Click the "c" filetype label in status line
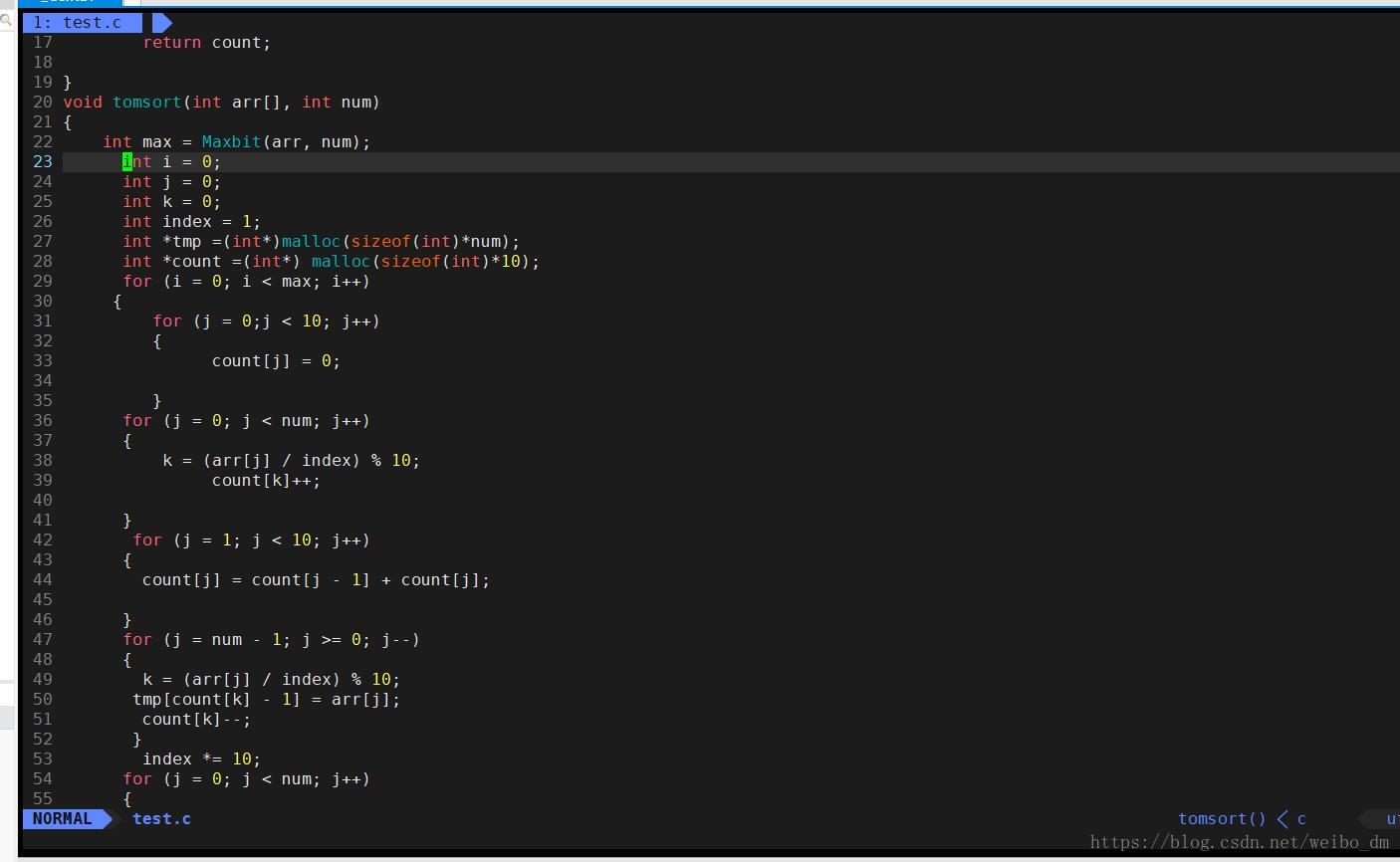 click(1301, 818)
